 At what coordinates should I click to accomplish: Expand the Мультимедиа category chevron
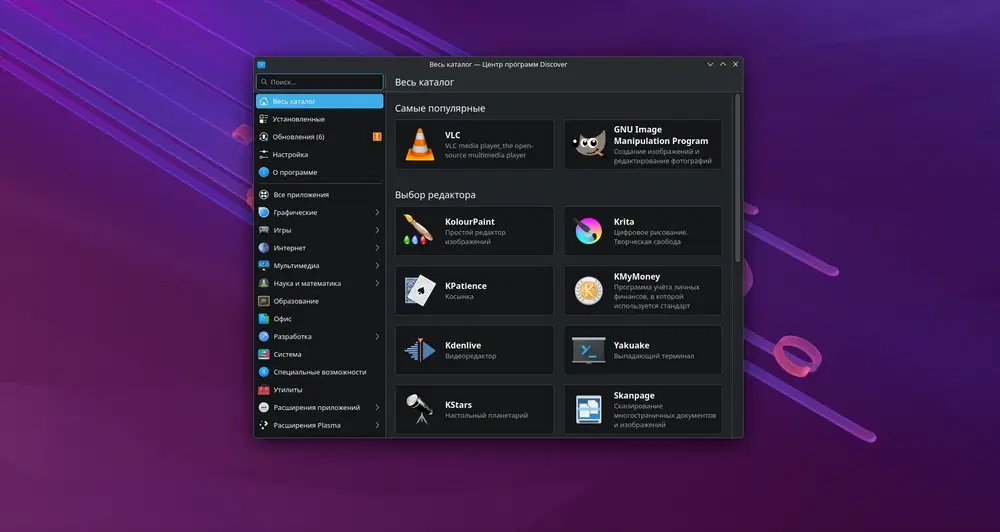(x=377, y=265)
